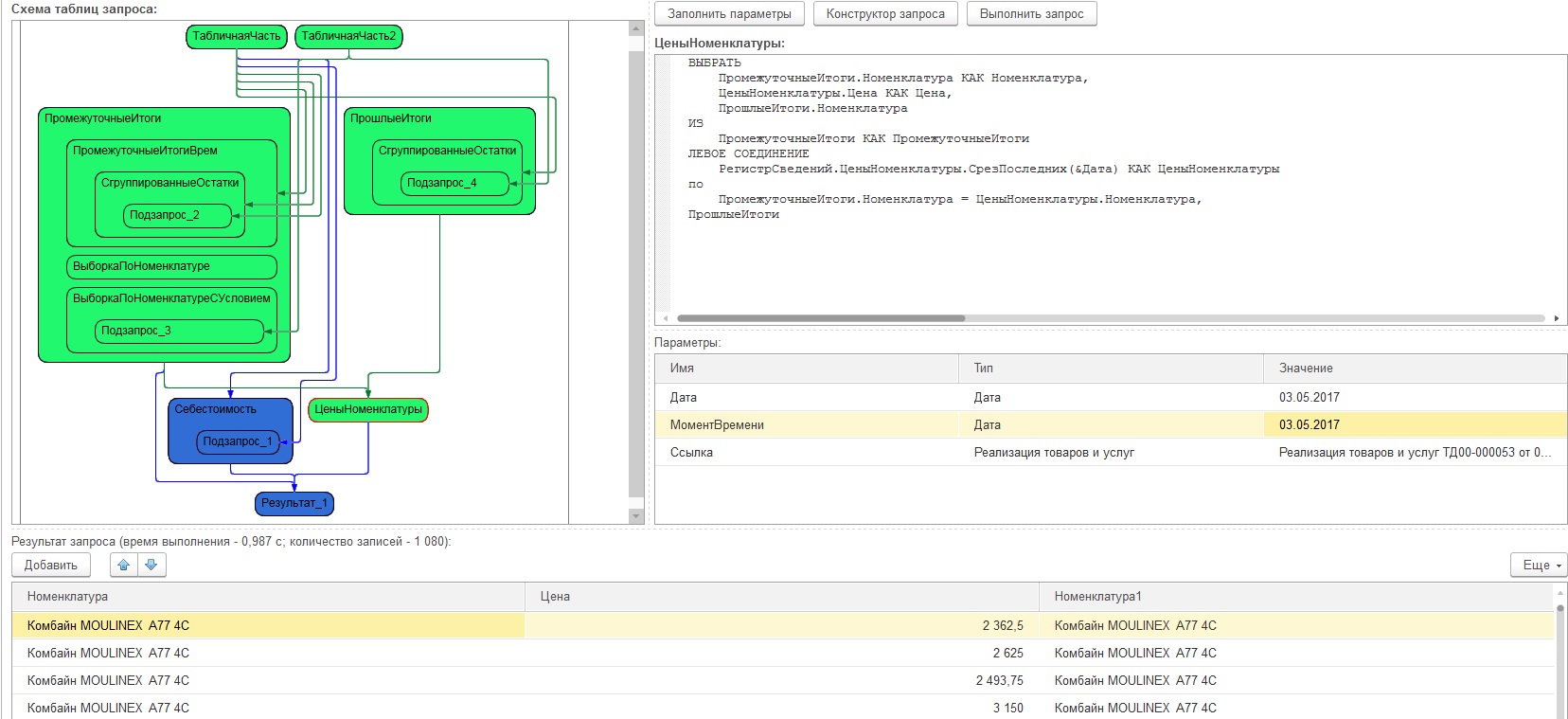Click Реализация товаров и услуг type cell
1568x719 pixels.
(1112, 453)
